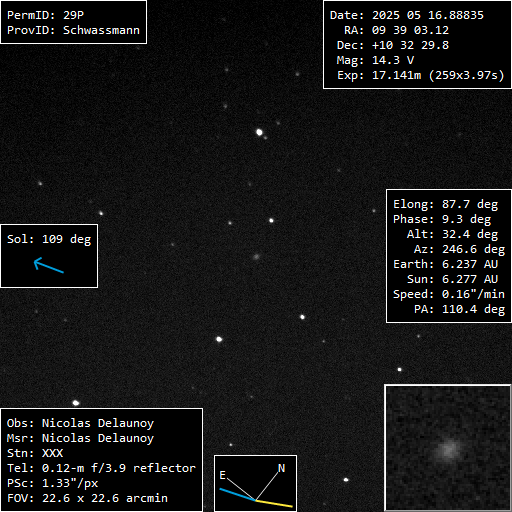Click the ProvID: Schwassmann text

coord(73,30)
